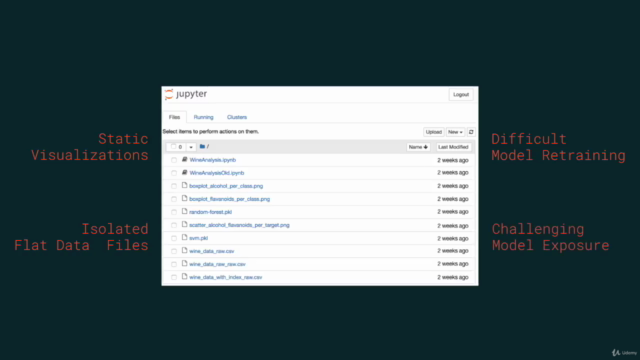
Task: Open svm.pkl file
Action: point(198,238)
